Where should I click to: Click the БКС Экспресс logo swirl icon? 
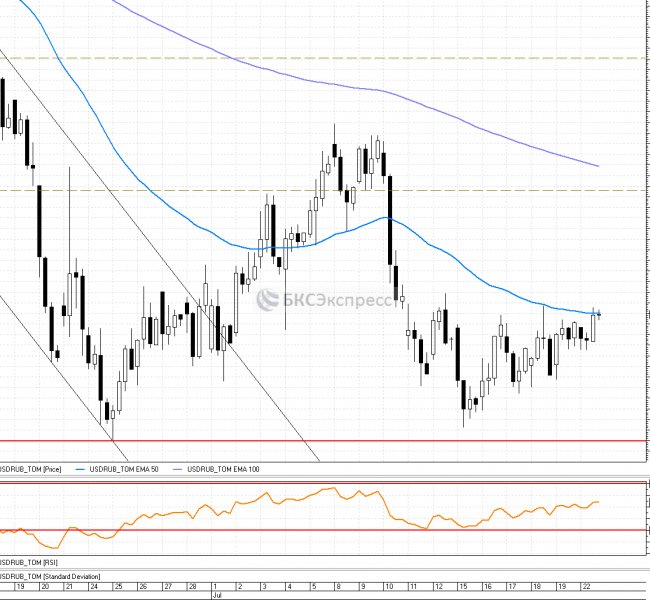point(266,299)
